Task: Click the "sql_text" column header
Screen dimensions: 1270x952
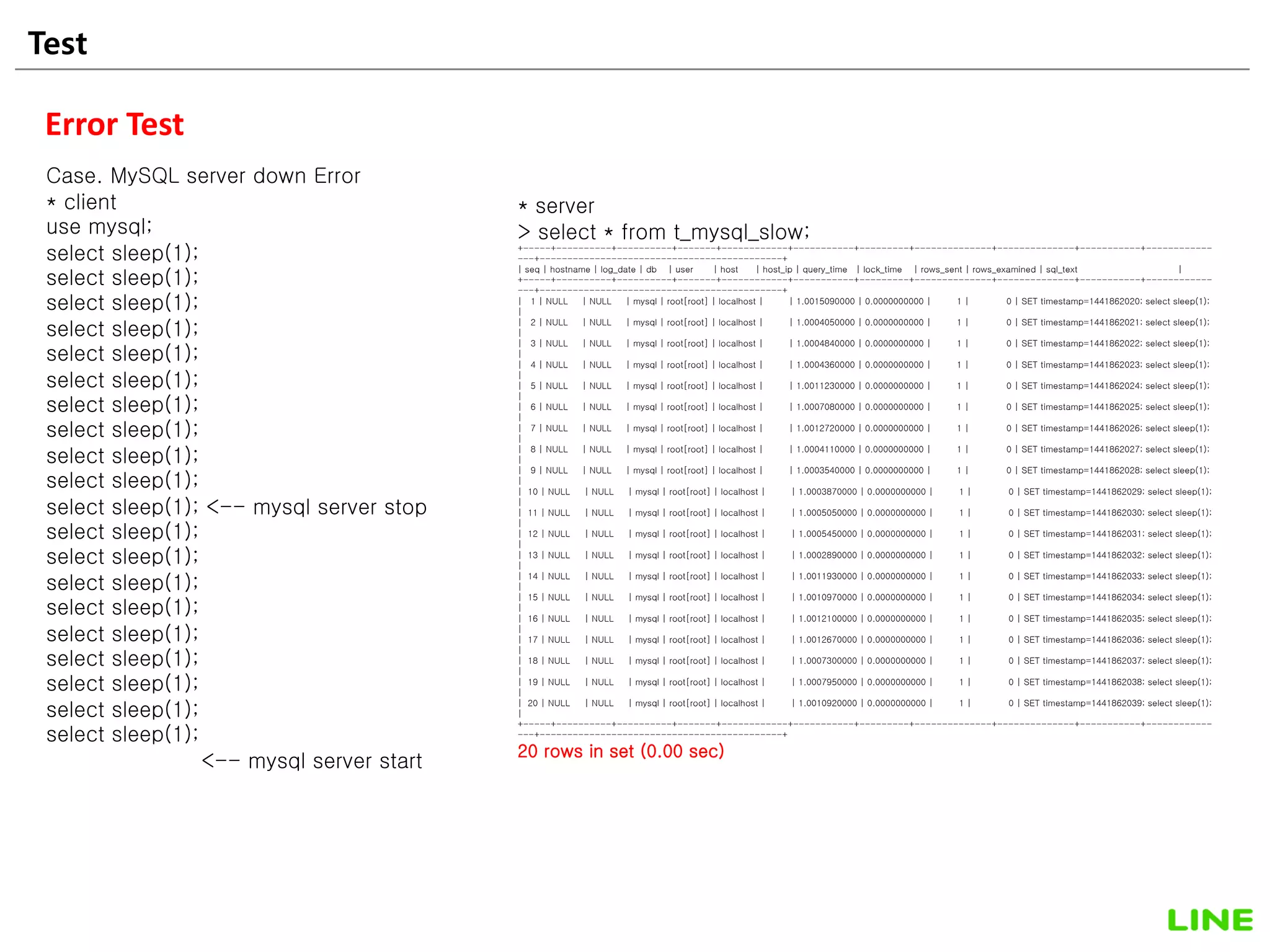Action: coord(1062,270)
